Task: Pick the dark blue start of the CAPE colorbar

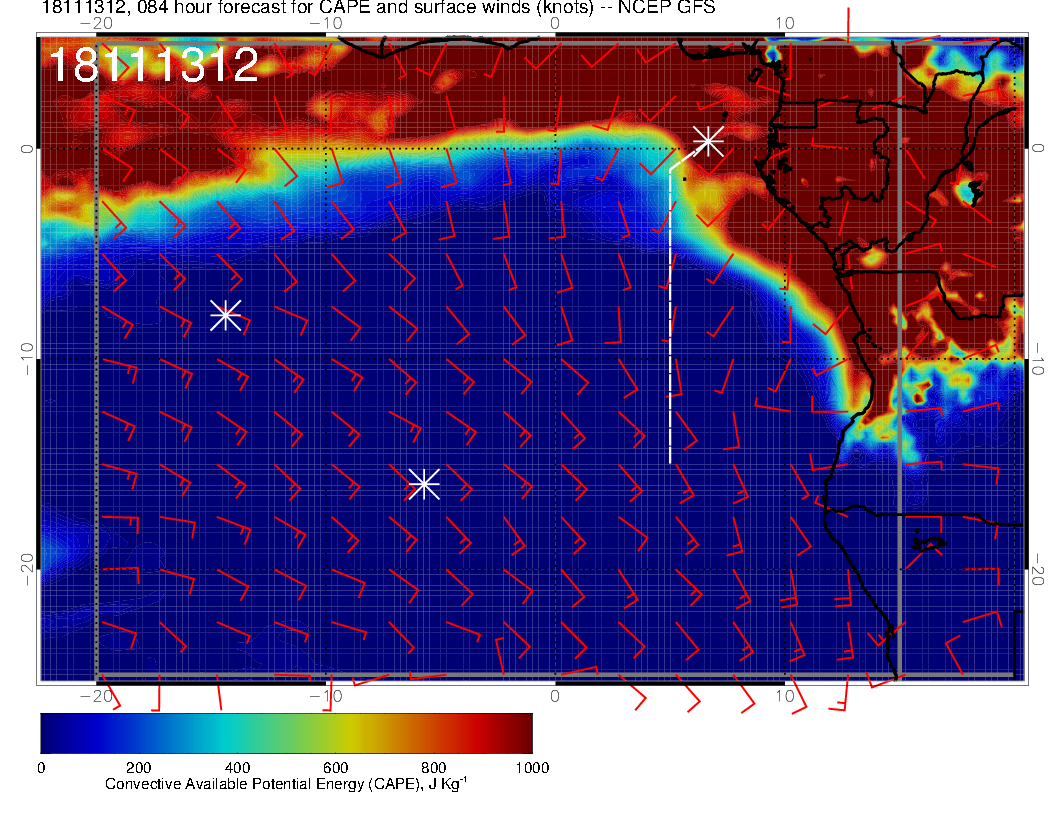Action: pyautogui.click(x=50, y=733)
